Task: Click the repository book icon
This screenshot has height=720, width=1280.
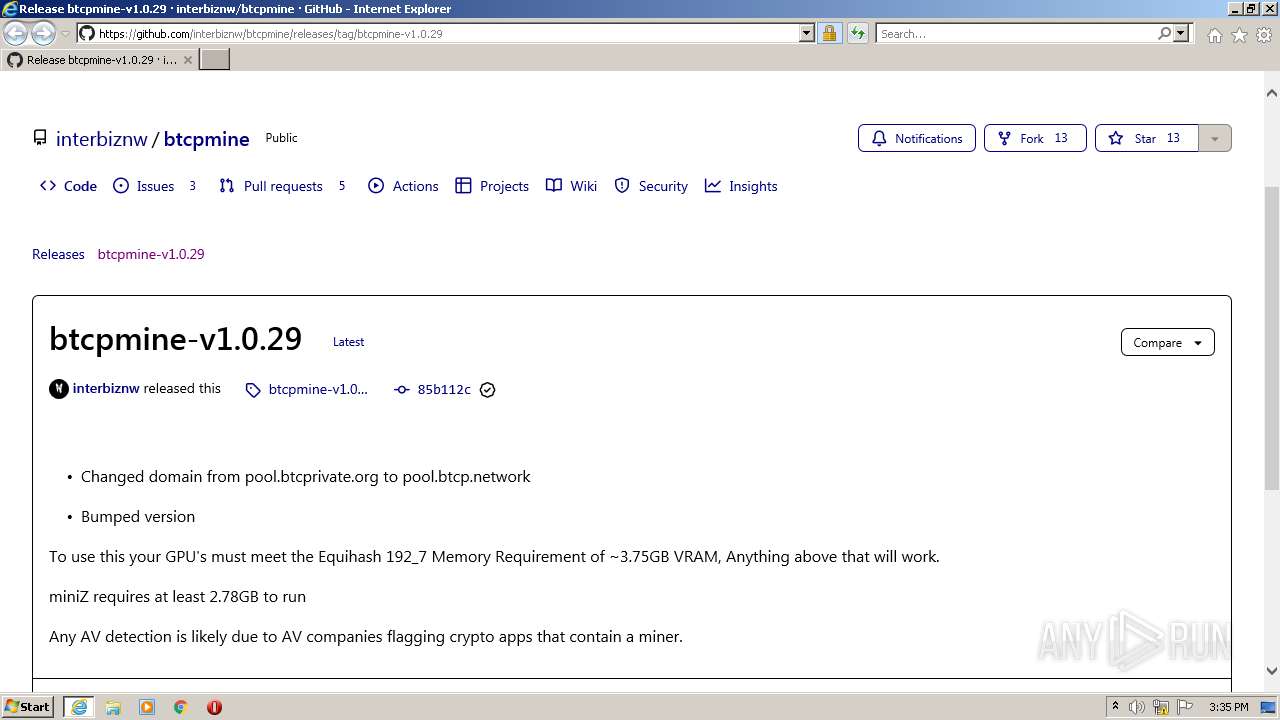Action: coord(40,138)
